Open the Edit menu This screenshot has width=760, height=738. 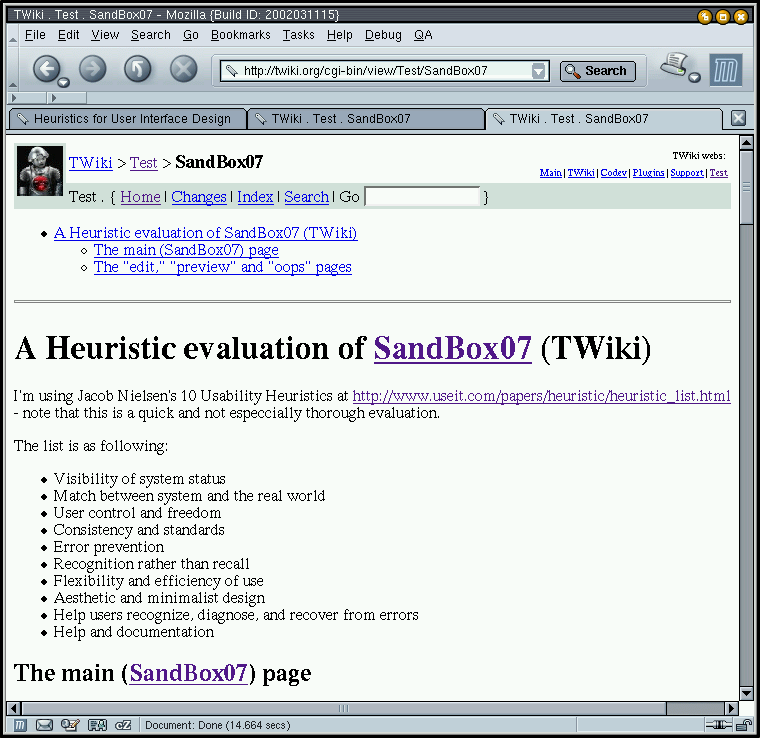tap(68, 35)
